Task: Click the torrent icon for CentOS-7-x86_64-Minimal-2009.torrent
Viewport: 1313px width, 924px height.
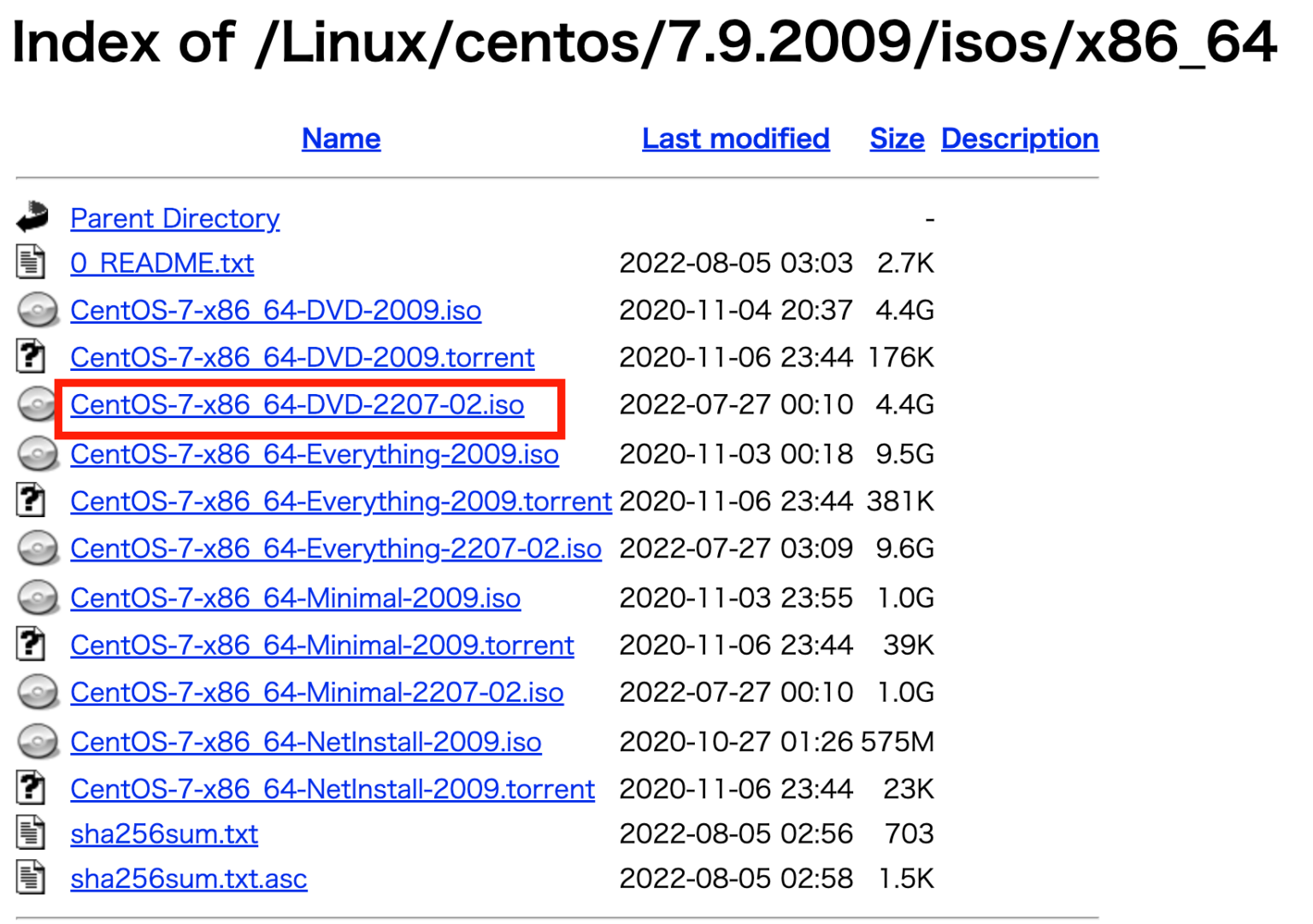Action: [32, 644]
